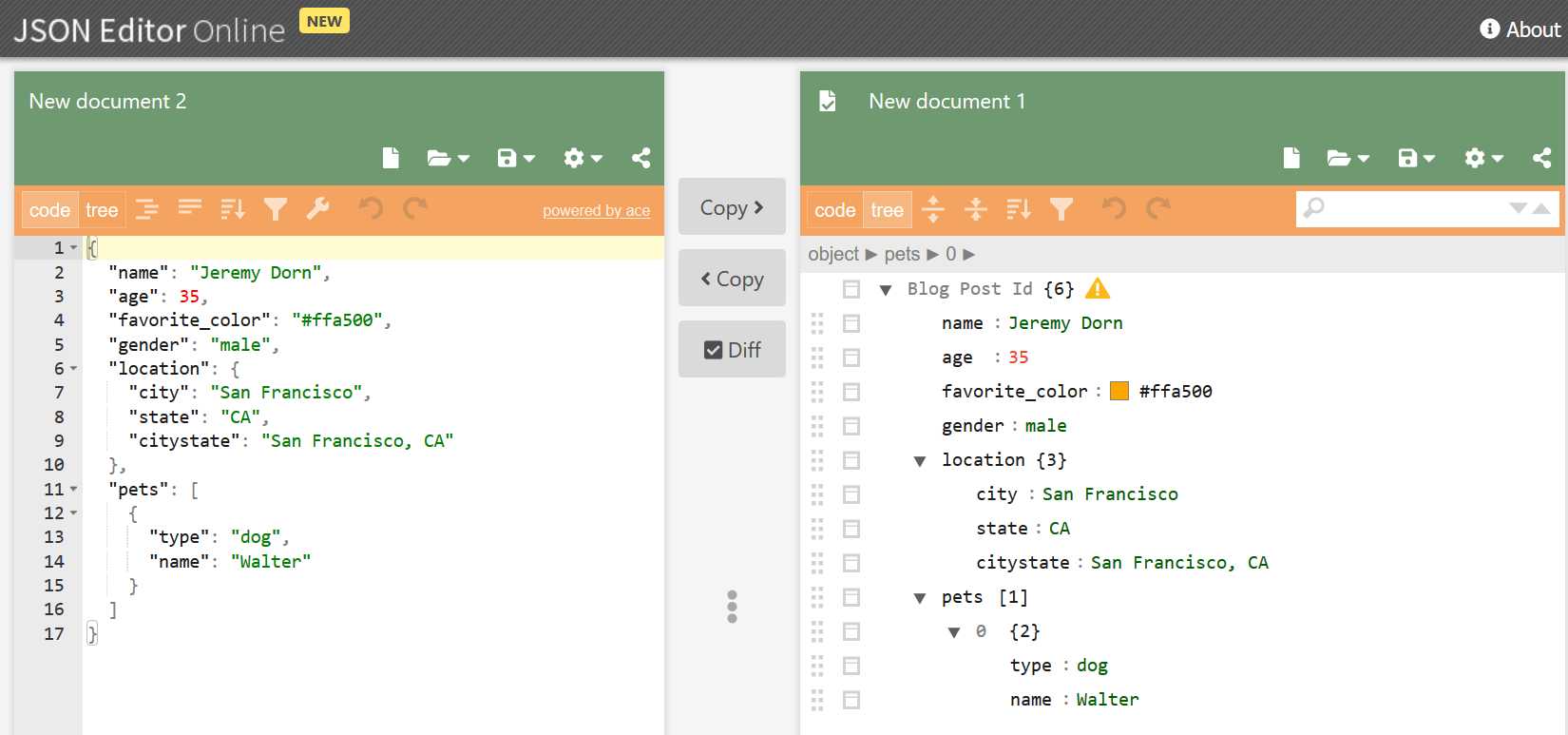Switch right panel to code mode

(x=835, y=210)
